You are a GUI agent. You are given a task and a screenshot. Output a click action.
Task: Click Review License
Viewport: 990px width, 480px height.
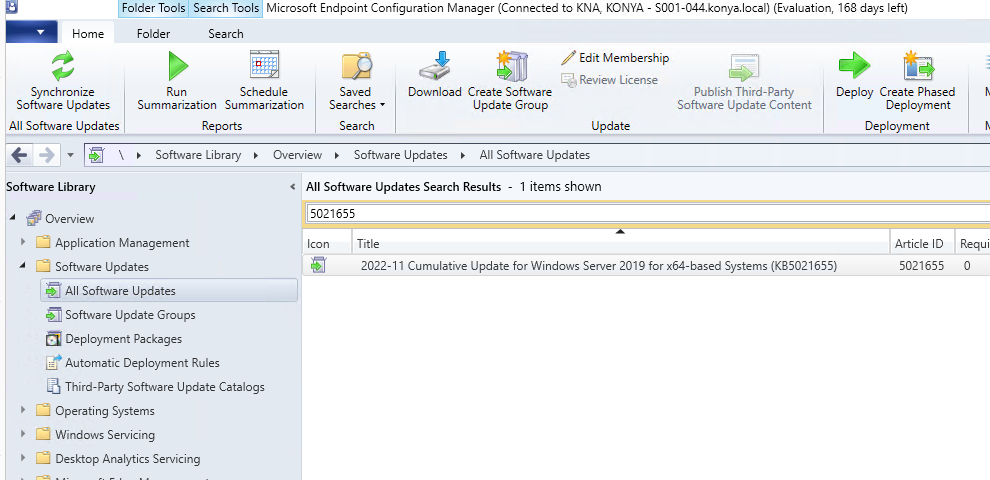(610, 80)
